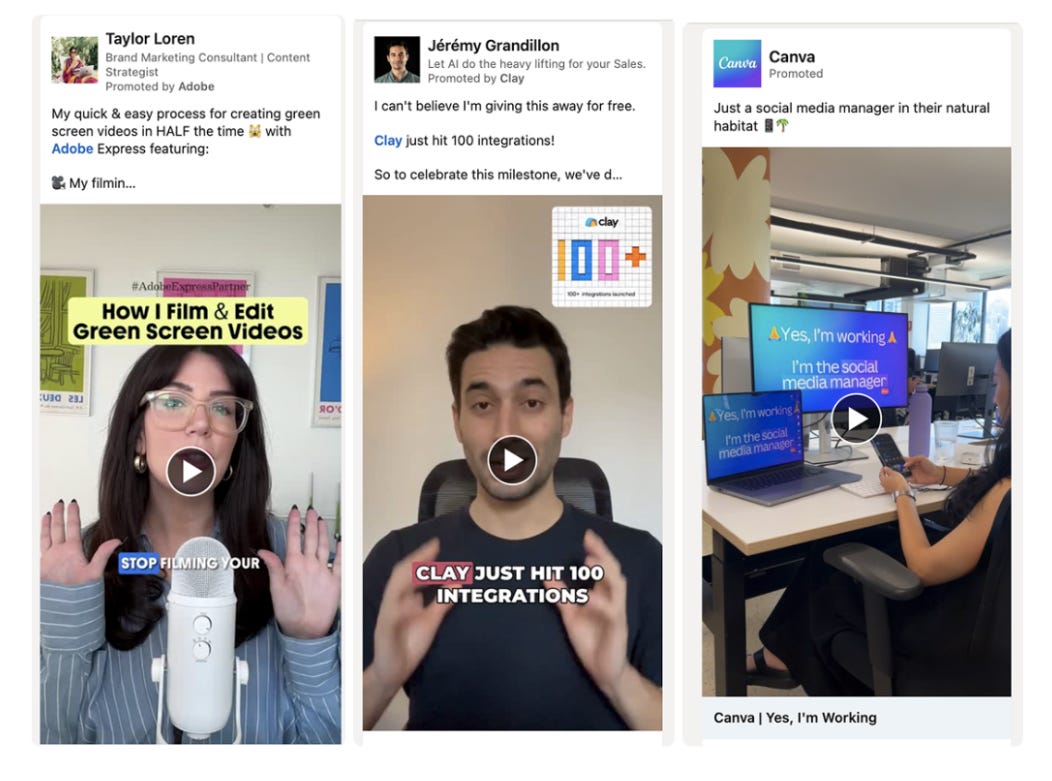Click the 'STOP FILMING YOUR' video caption

click(x=189, y=563)
